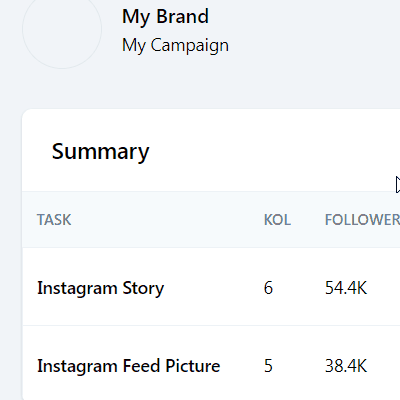The width and height of the screenshot is (400, 400).
Task: Sort by the TASK column header
Action: 54,220
